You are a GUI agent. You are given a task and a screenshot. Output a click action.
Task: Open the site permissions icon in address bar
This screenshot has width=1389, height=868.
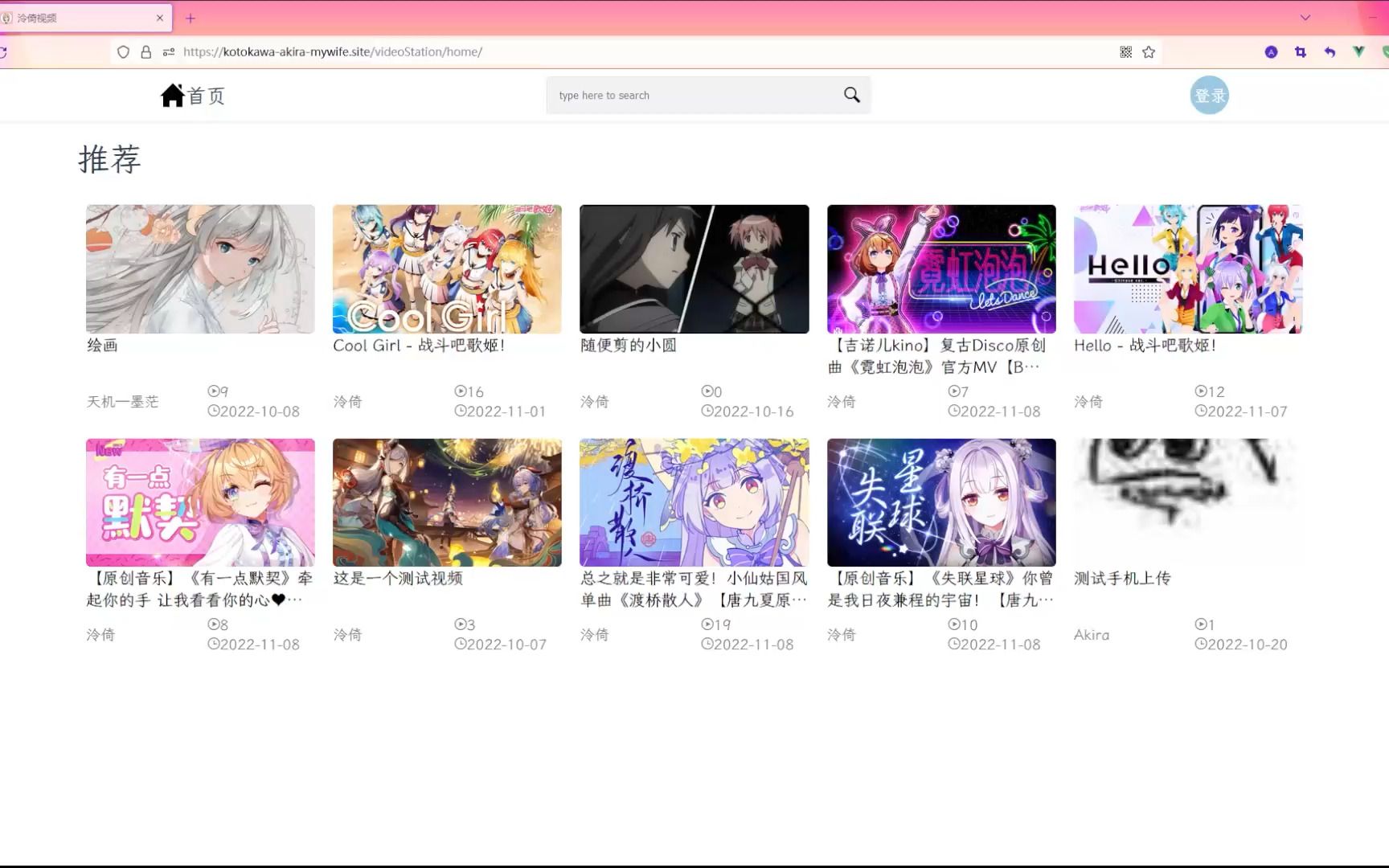tap(169, 52)
